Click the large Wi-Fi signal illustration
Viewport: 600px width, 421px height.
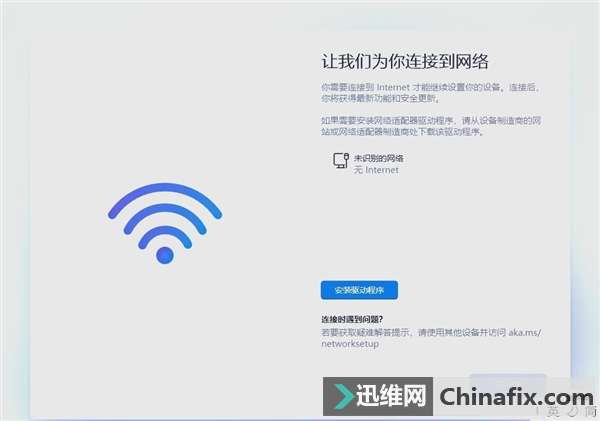click(x=165, y=224)
